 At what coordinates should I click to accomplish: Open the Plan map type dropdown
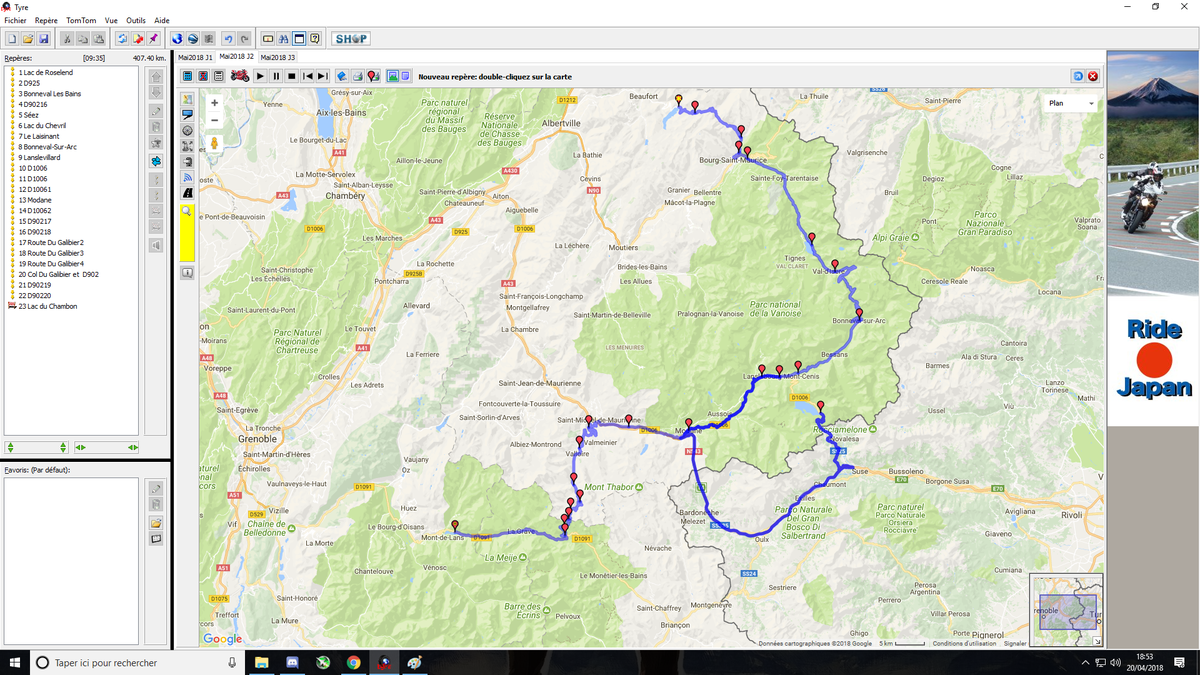click(1071, 103)
